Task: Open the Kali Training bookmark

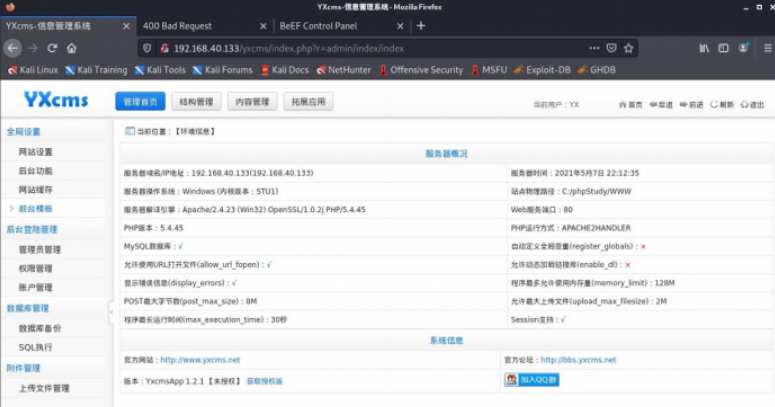Action: (96, 70)
